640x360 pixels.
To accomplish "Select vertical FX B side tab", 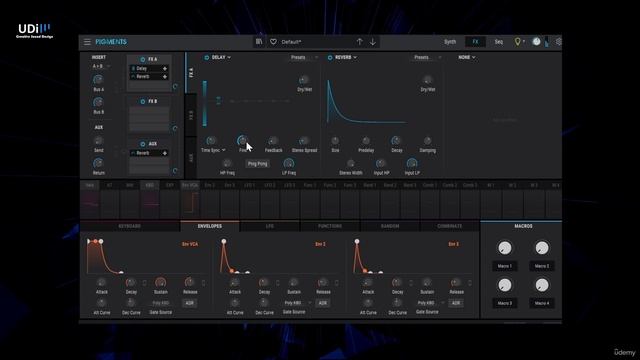I will point(191,115).
